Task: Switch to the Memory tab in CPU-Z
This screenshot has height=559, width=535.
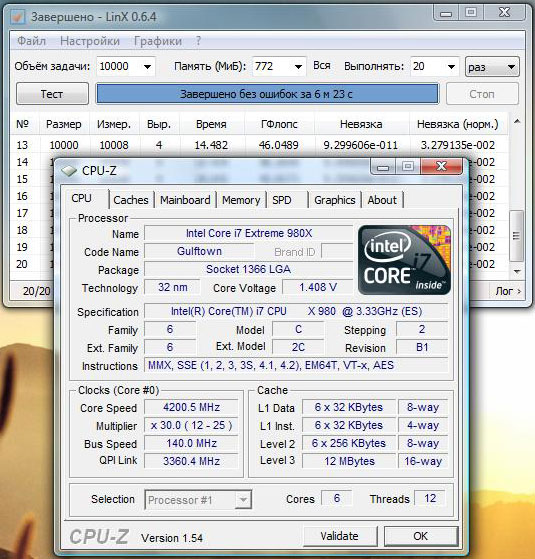Action: coord(241,200)
